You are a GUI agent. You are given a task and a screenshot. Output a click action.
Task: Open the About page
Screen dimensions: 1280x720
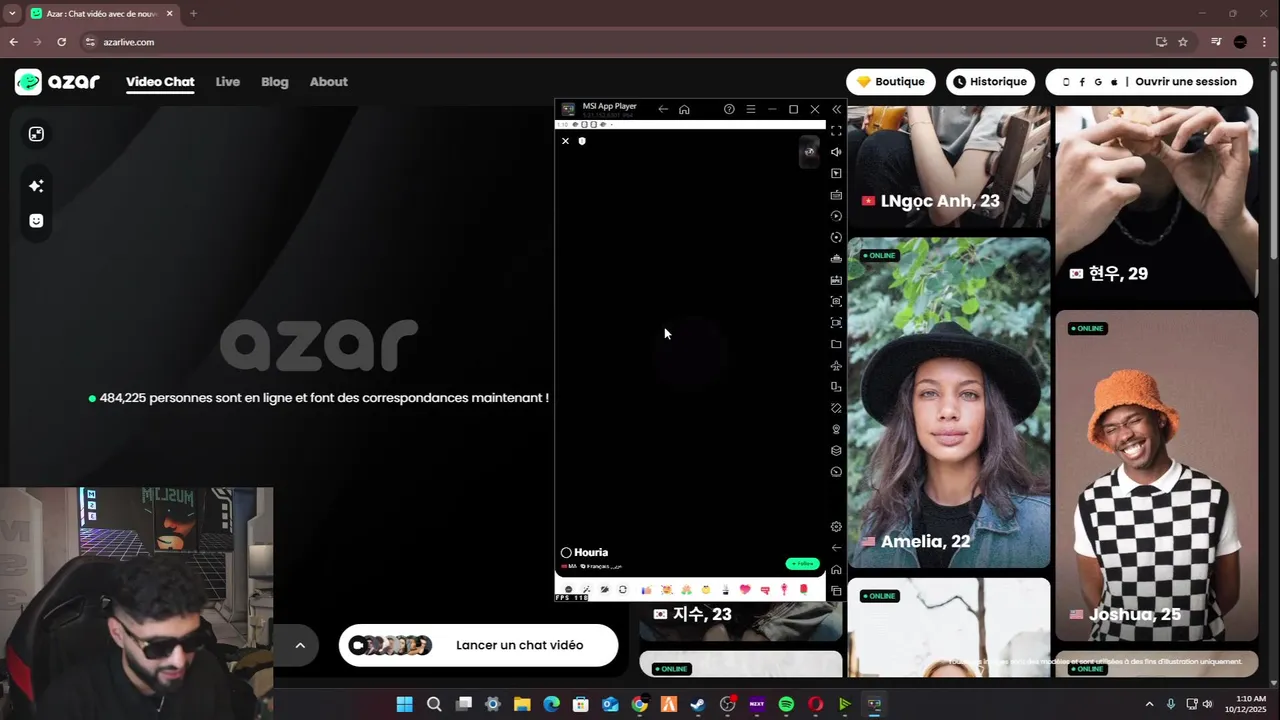click(329, 82)
